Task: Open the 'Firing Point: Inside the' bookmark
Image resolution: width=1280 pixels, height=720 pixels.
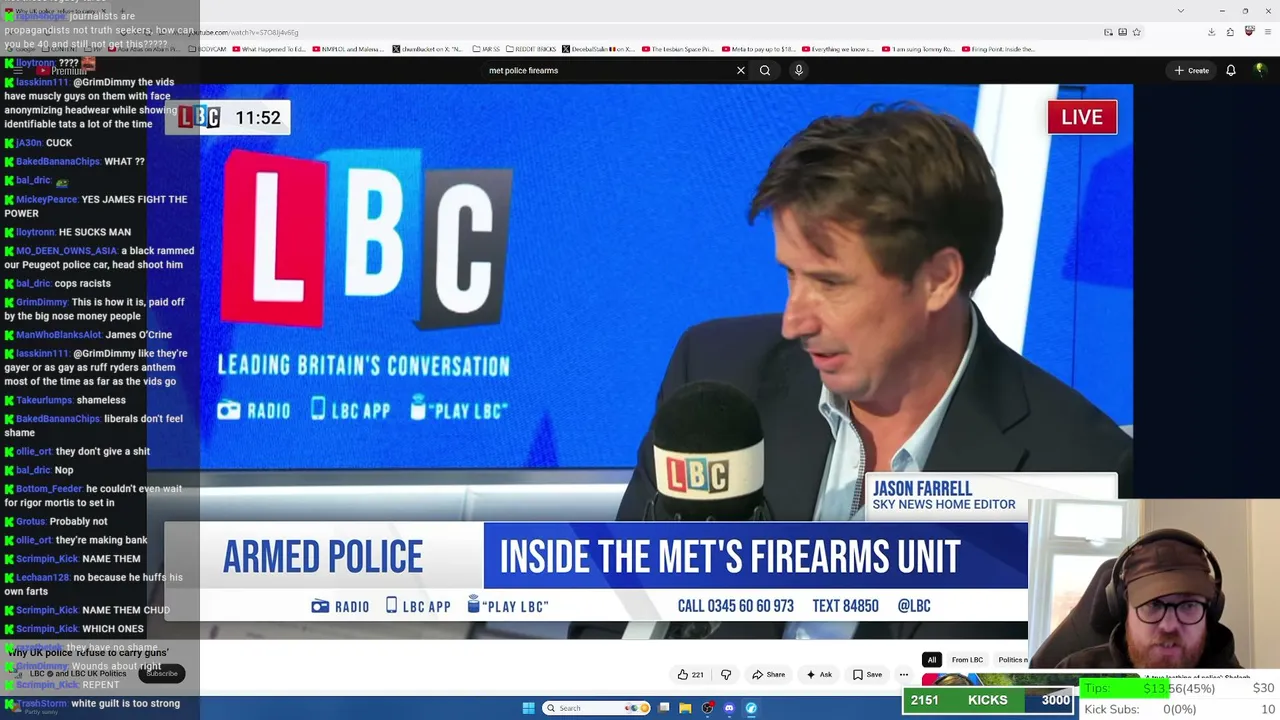Action: 998,49
